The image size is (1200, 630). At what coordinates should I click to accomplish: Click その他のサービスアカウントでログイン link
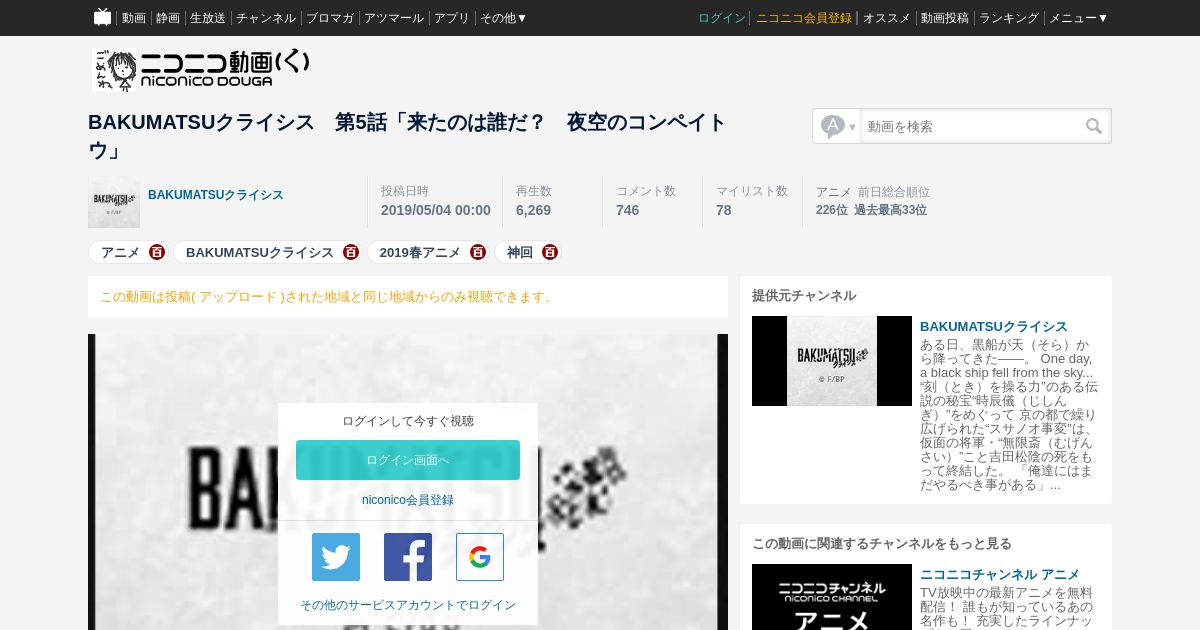[x=408, y=605]
